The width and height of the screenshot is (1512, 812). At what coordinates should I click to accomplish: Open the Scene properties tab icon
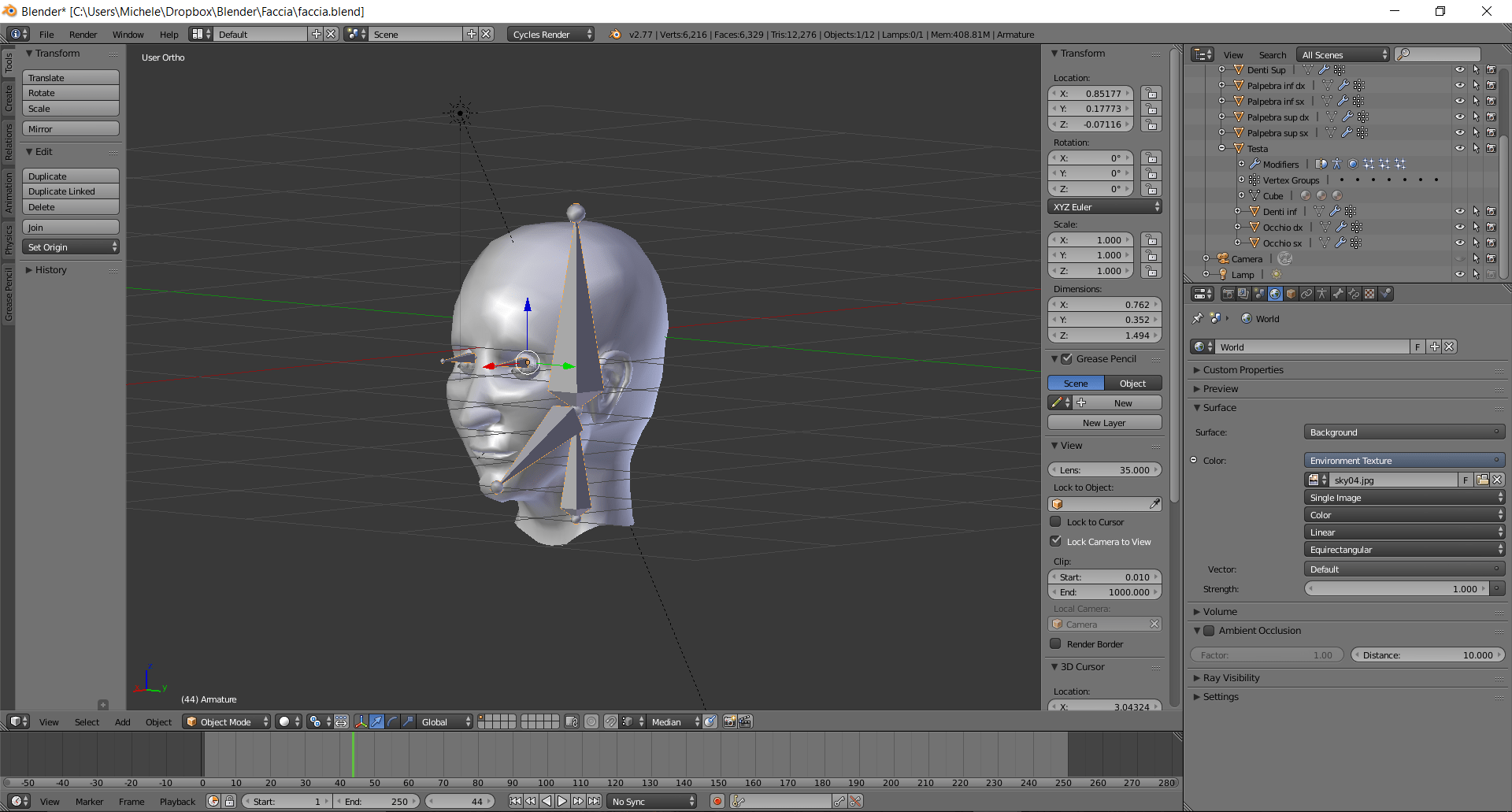click(x=1259, y=294)
